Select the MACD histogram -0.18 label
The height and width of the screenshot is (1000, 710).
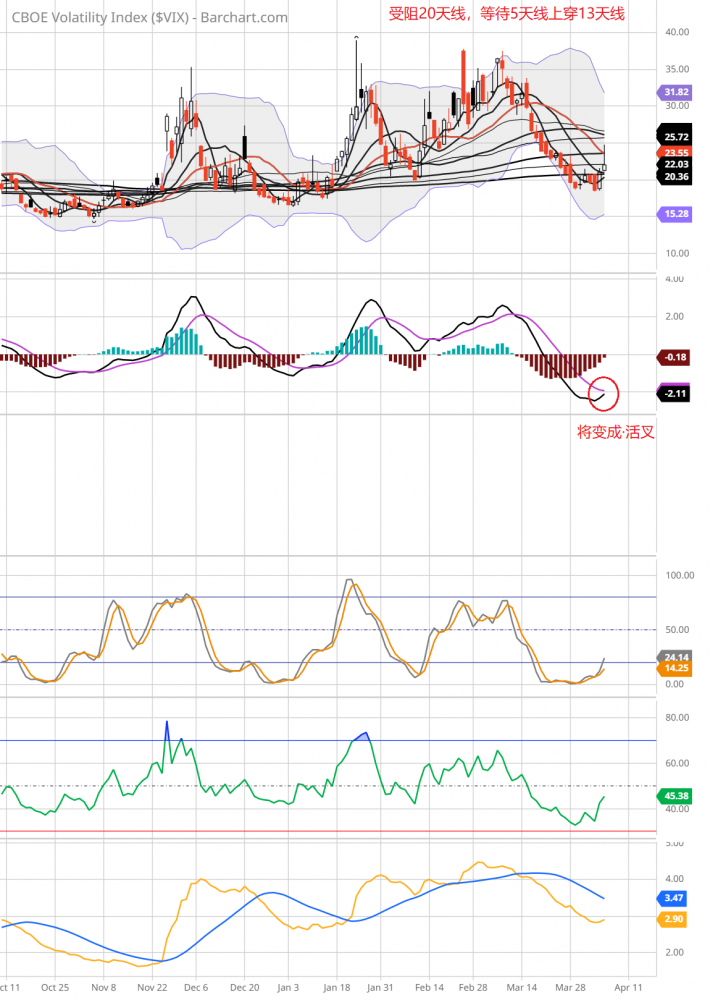(676, 356)
